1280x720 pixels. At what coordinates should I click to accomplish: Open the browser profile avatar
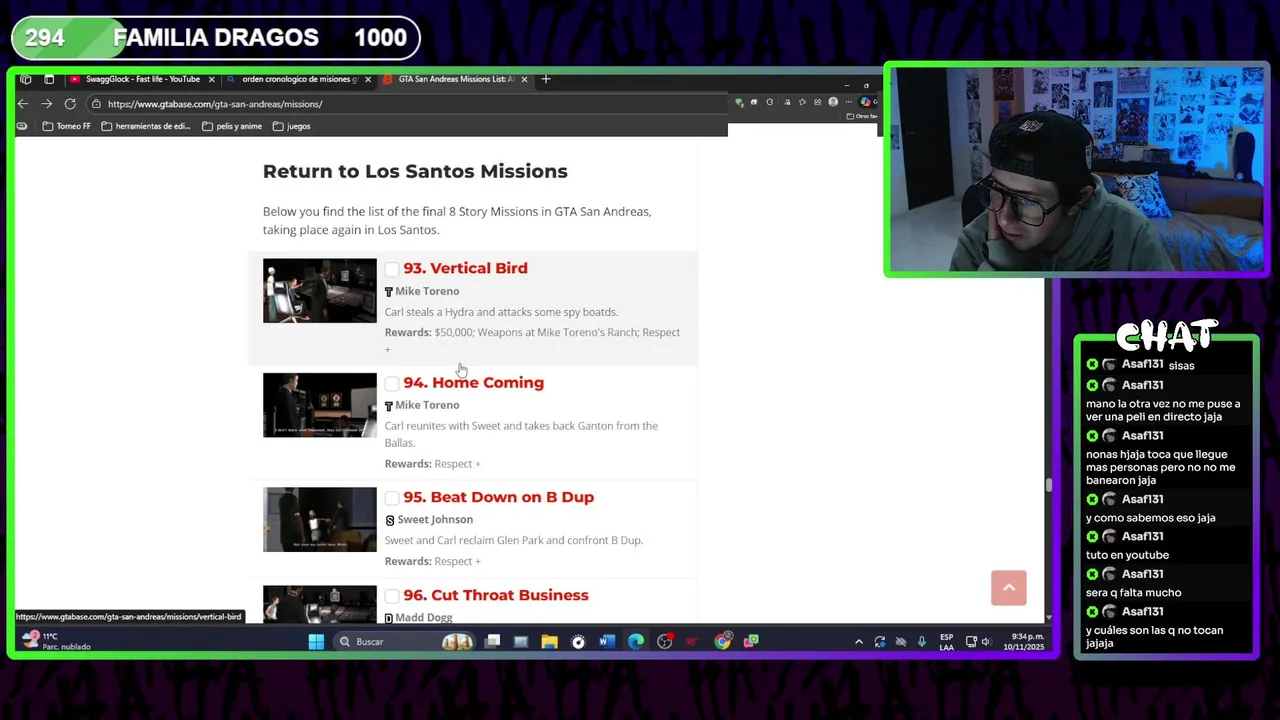(x=833, y=102)
